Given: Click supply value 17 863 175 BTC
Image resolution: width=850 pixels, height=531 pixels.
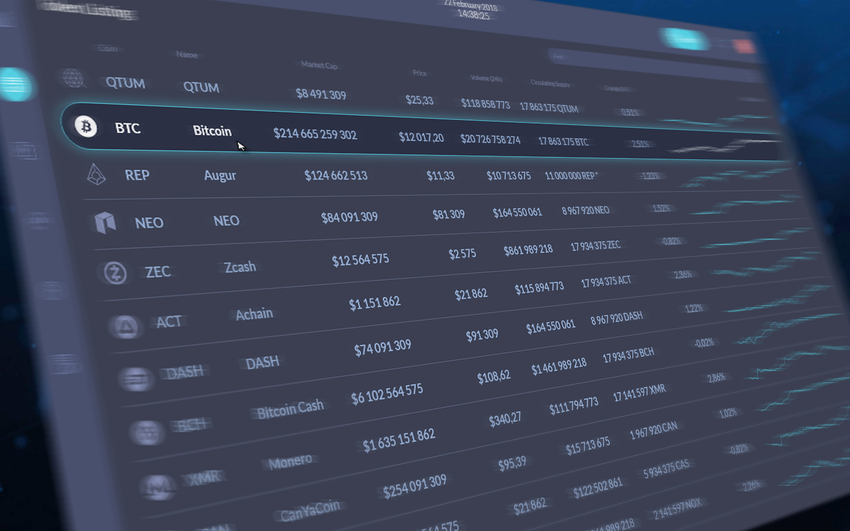Looking at the screenshot, I should point(563,141).
